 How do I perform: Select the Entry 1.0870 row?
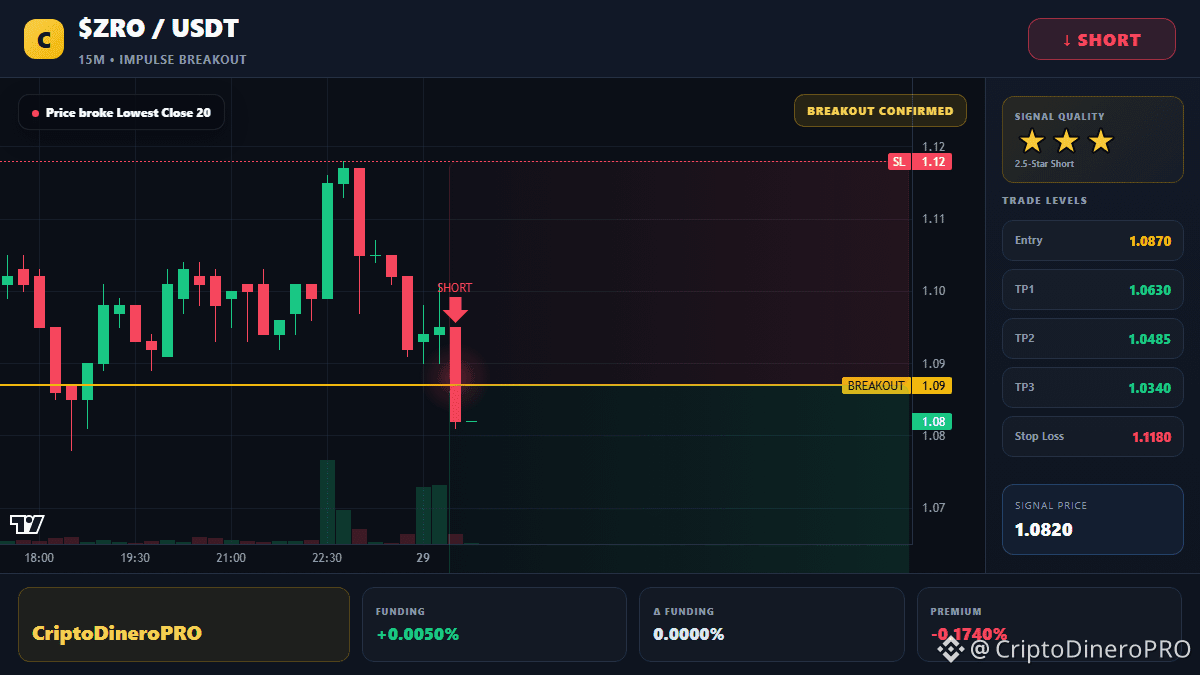[1092, 241]
